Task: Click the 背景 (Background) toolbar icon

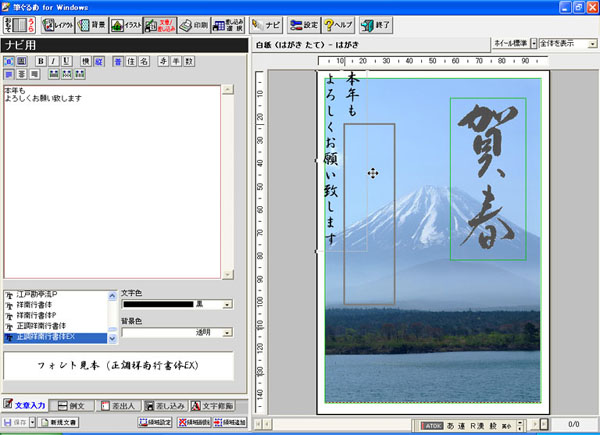Action: point(89,25)
